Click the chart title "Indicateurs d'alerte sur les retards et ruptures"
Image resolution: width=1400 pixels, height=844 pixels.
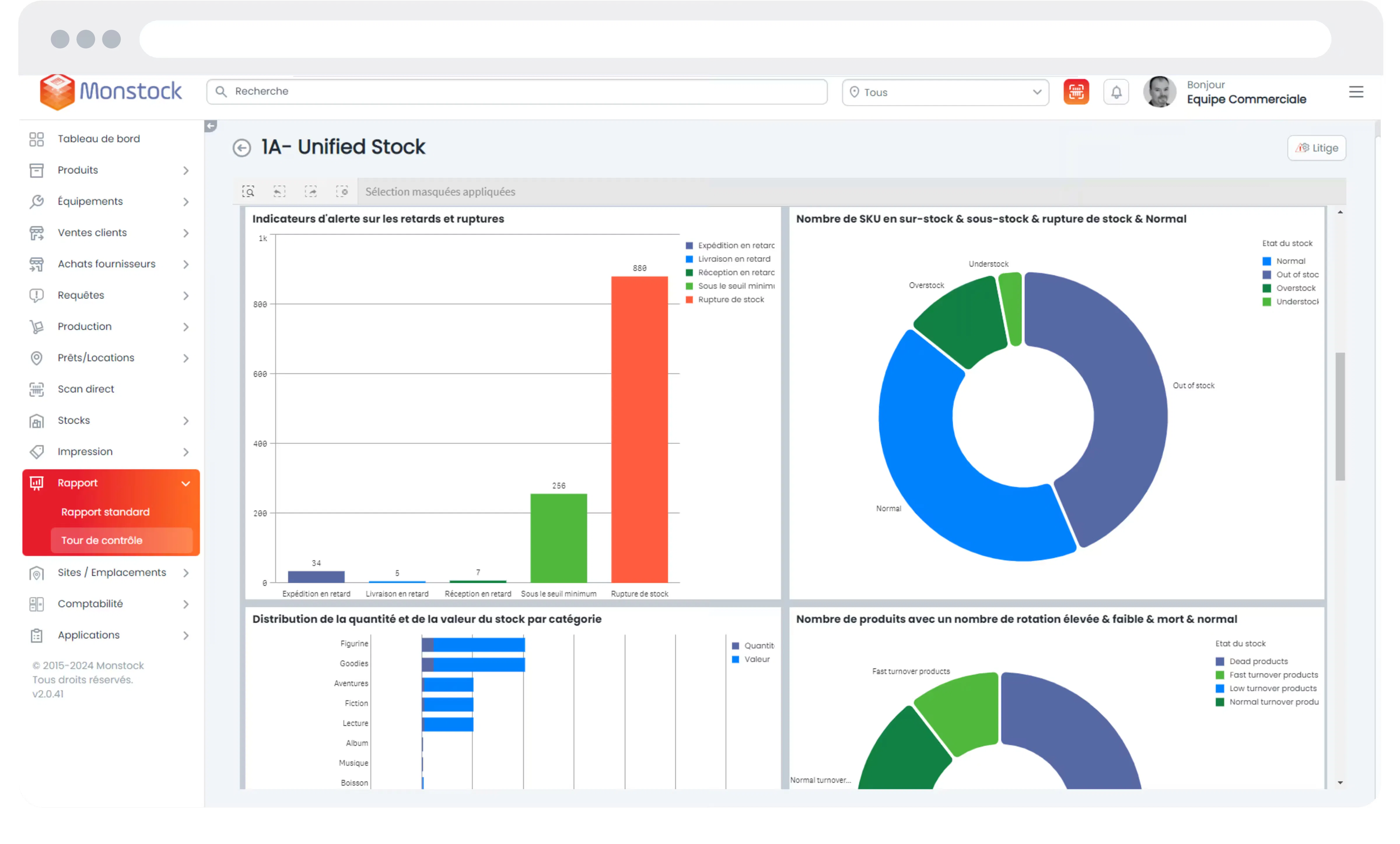(x=378, y=219)
